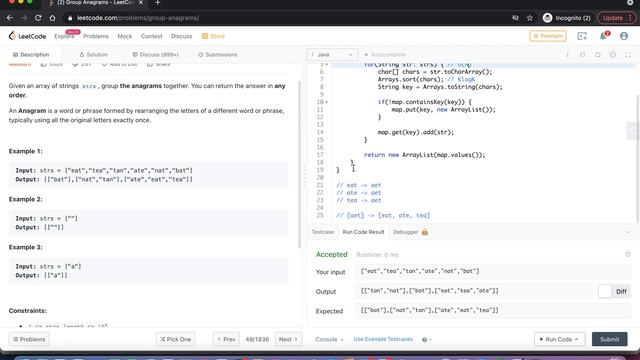Open the Explore menu item

point(64,36)
